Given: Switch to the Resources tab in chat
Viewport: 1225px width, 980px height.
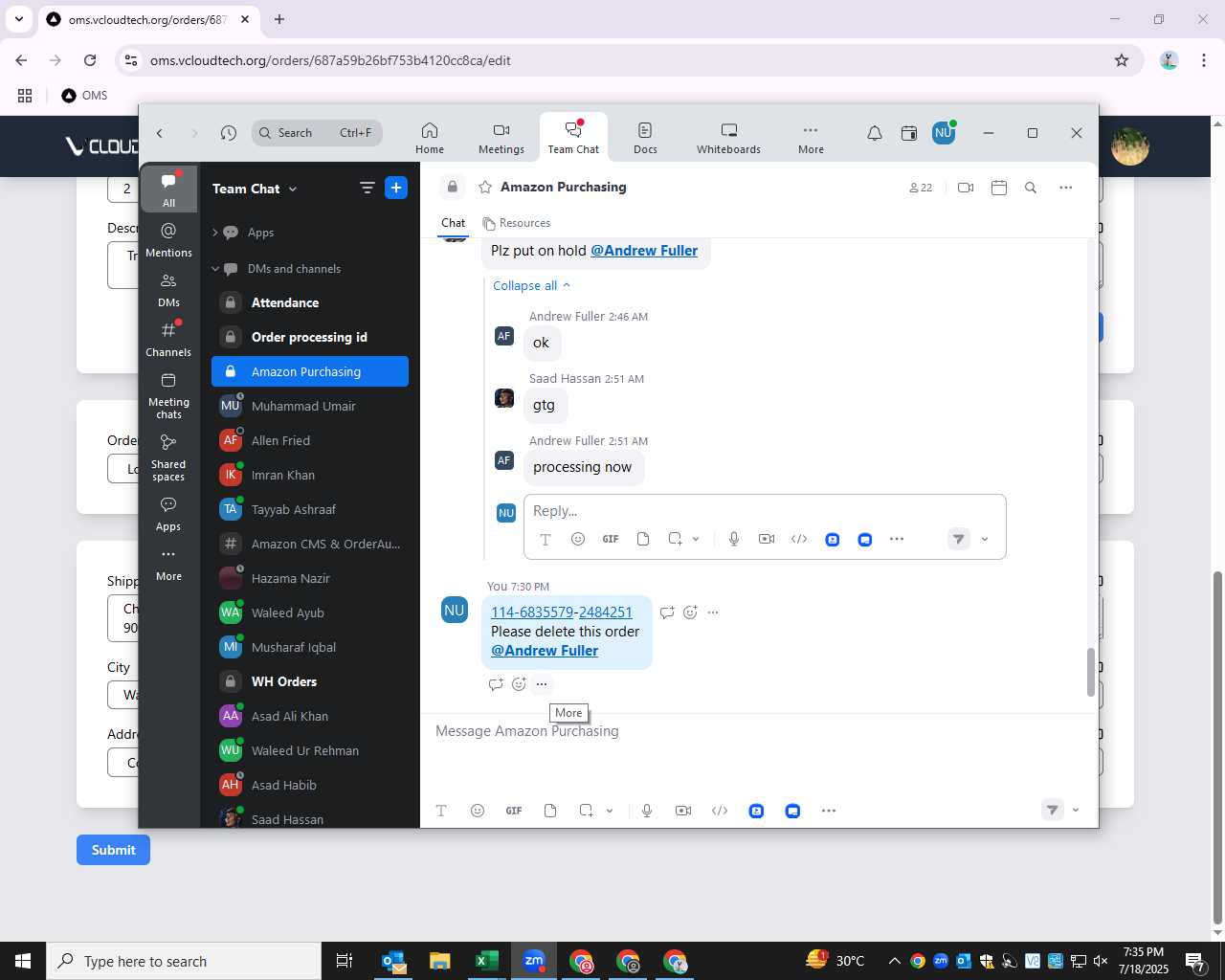Looking at the screenshot, I should (517, 223).
